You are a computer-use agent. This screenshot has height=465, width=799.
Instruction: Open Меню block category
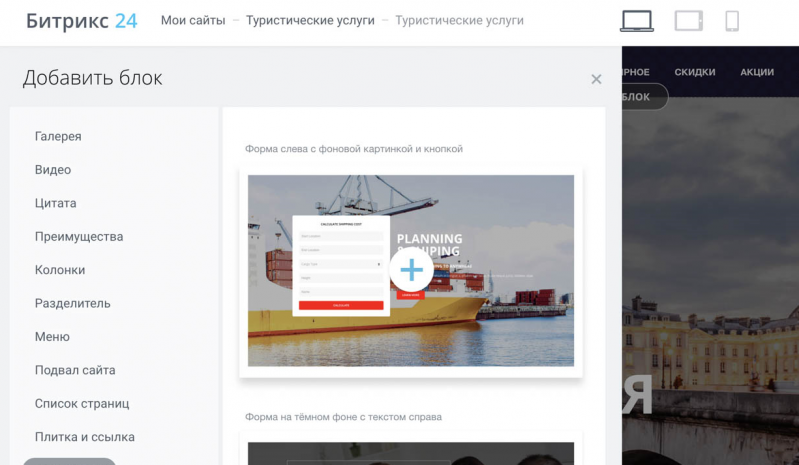tap(52, 337)
